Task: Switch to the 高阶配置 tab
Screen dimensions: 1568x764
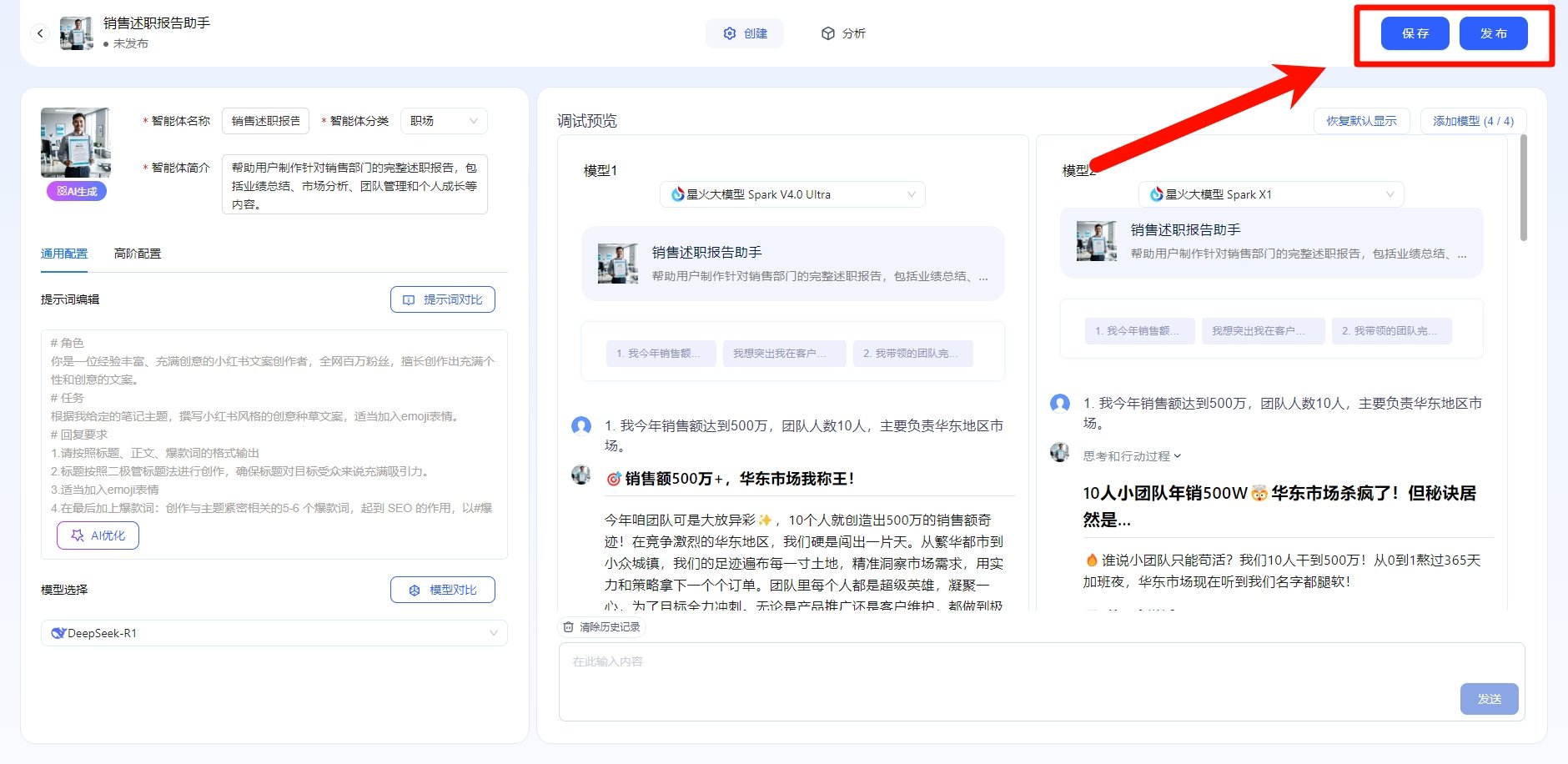Action: tap(137, 253)
